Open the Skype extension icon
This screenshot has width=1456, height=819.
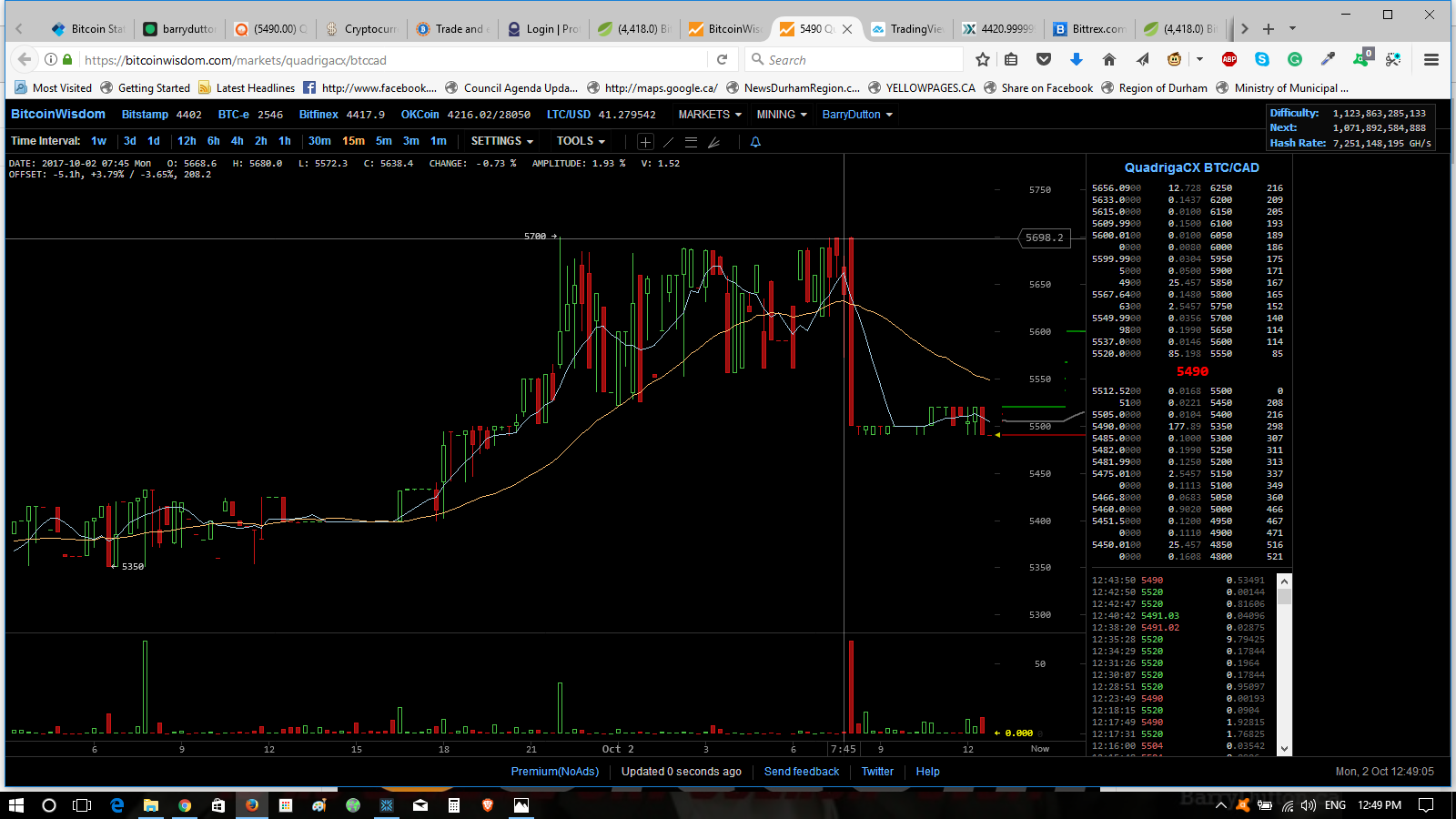[x=1262, y=60]
